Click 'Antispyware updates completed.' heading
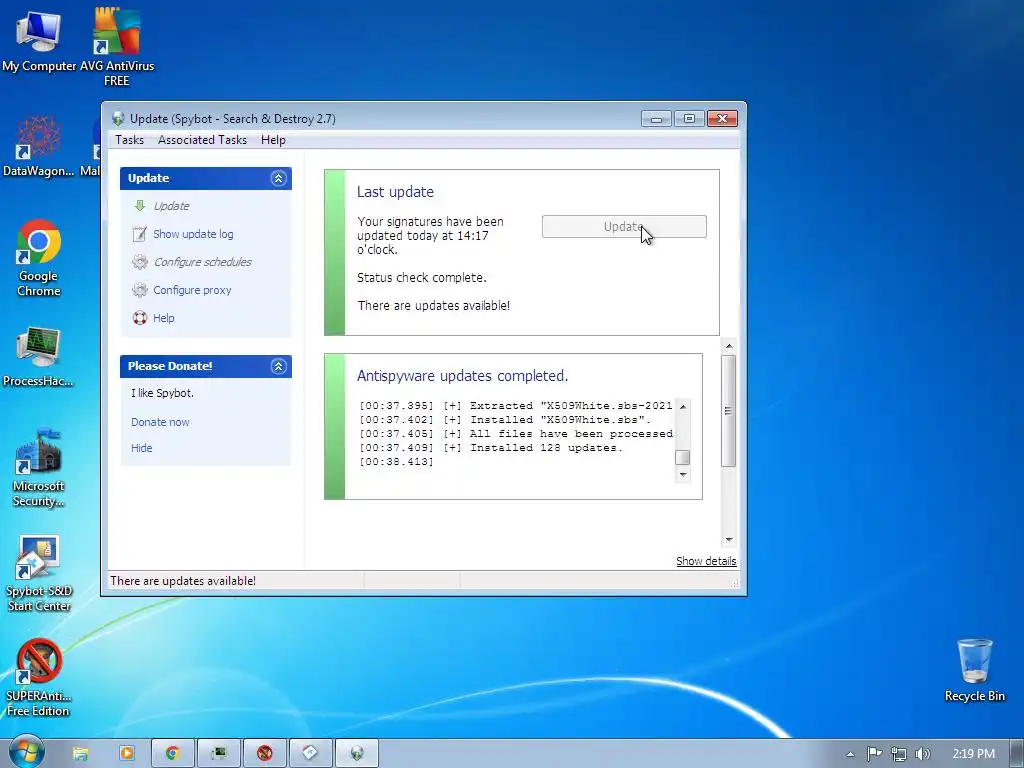 pyautogui.click(x=462, y=376)
